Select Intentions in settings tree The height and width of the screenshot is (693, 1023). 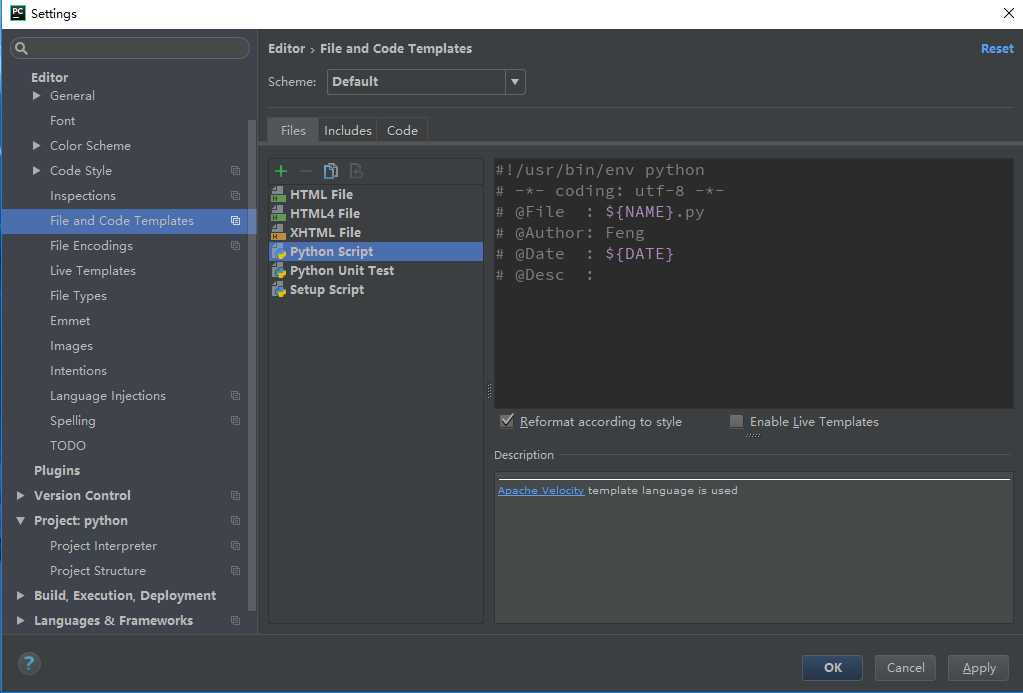tap(78, 370)
